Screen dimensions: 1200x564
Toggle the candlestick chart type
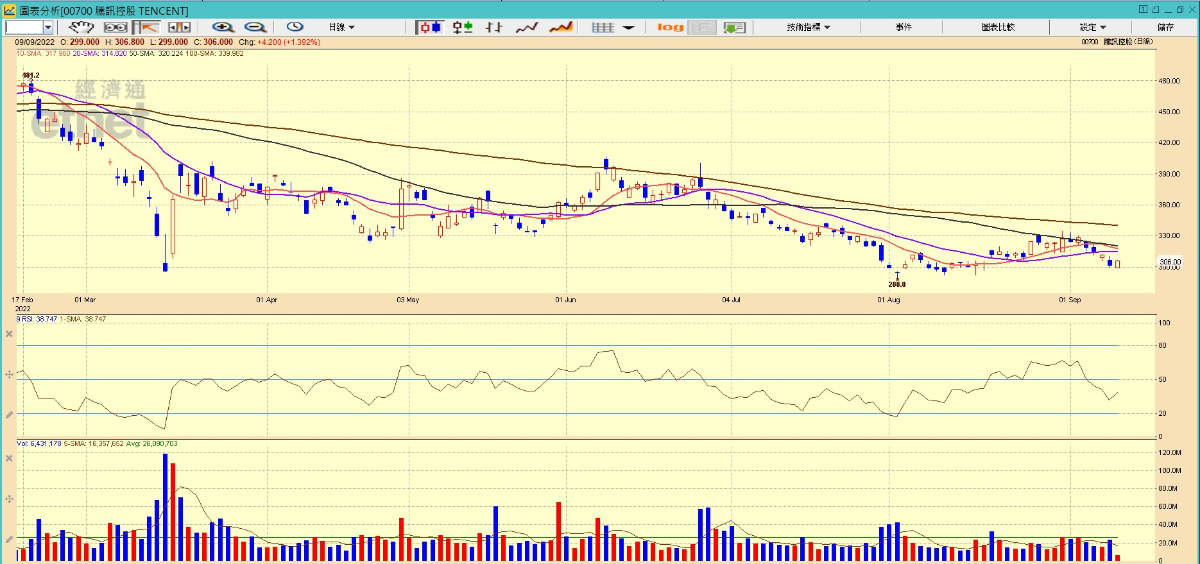(430, 27)
